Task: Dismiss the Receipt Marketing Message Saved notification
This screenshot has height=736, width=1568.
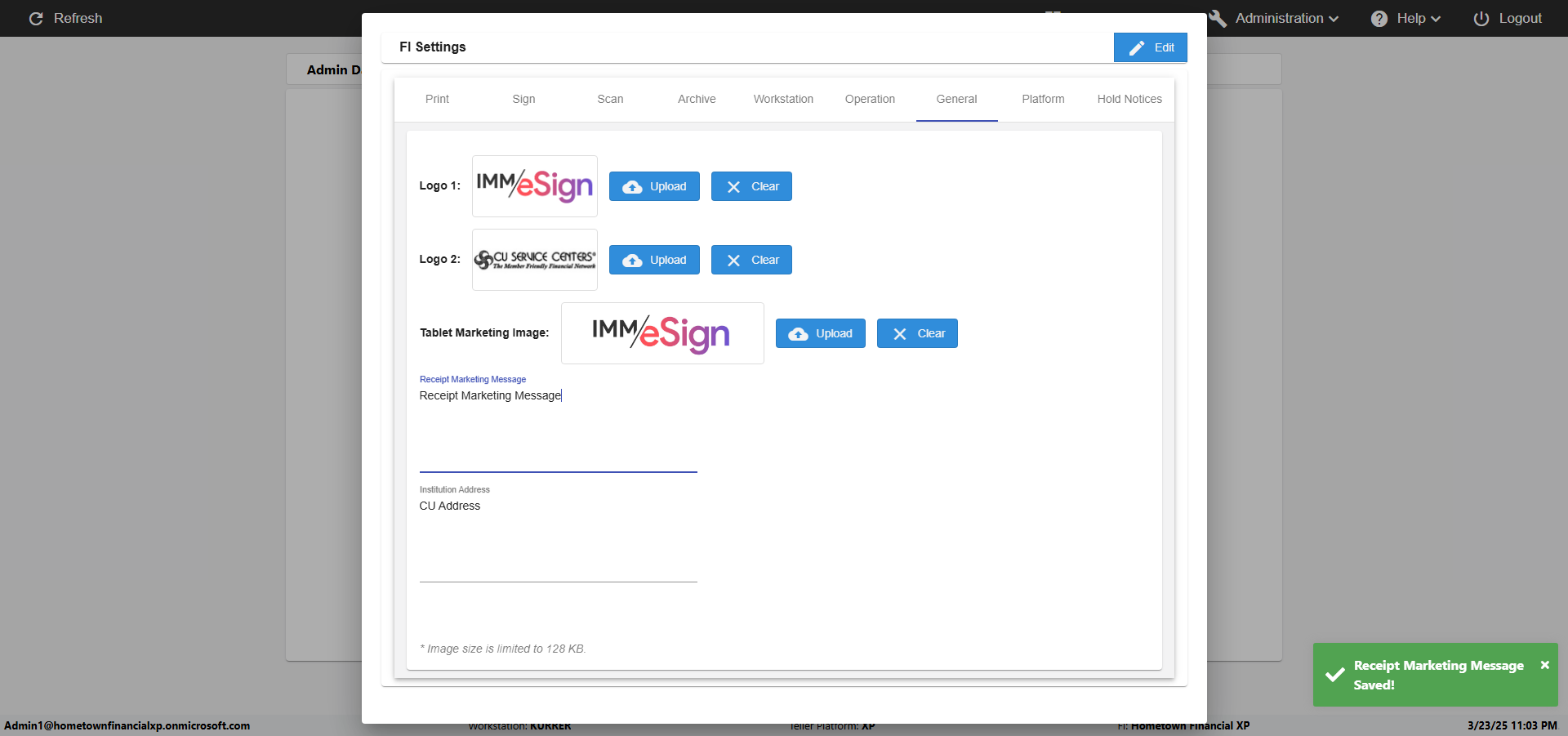Action: [1545, 665]
